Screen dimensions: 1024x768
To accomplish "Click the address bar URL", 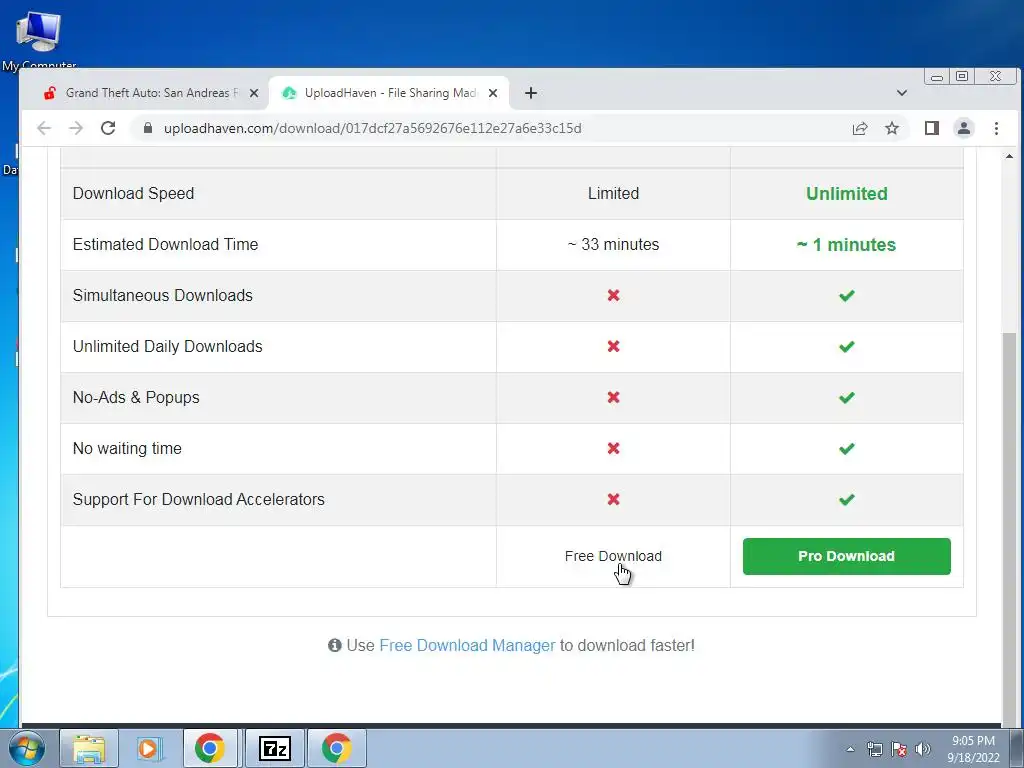I will pyautogui.click(x=372, y=128).
